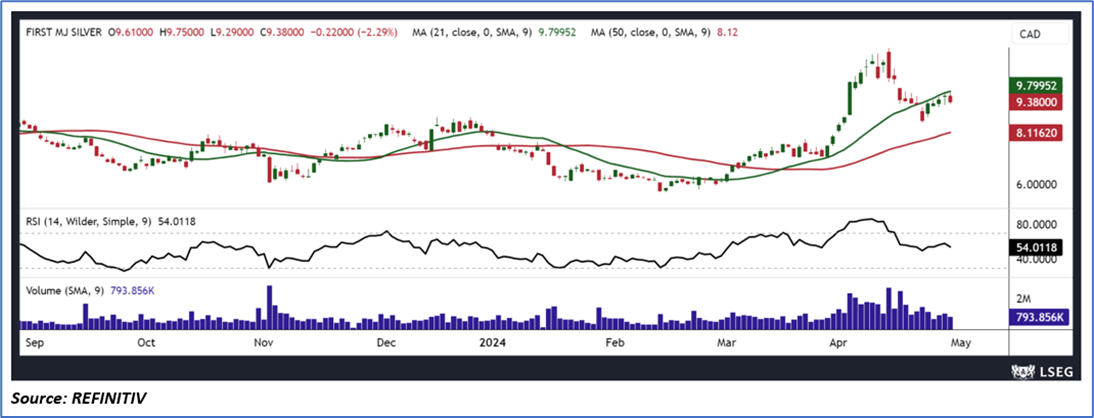The width and height of the screenshot is (1094, 418).
Task: Click the Dec date label
Action: (x=386, y=343)
